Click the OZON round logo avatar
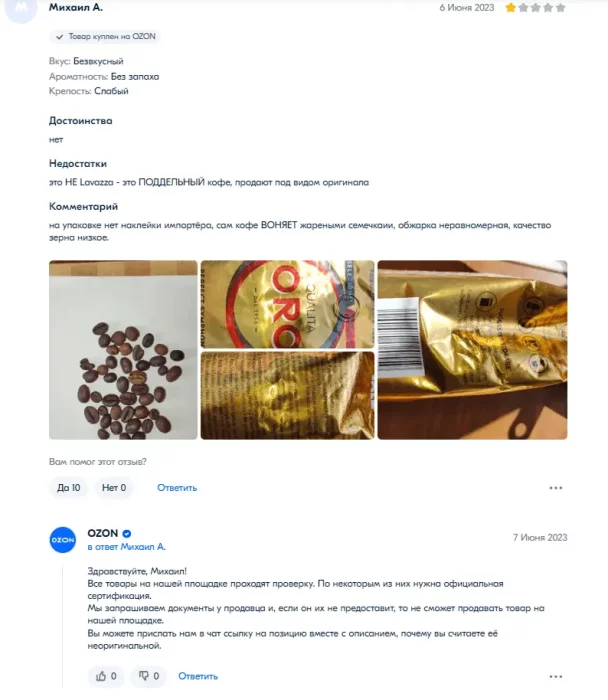The image size is (608, 700). (62, 540)
